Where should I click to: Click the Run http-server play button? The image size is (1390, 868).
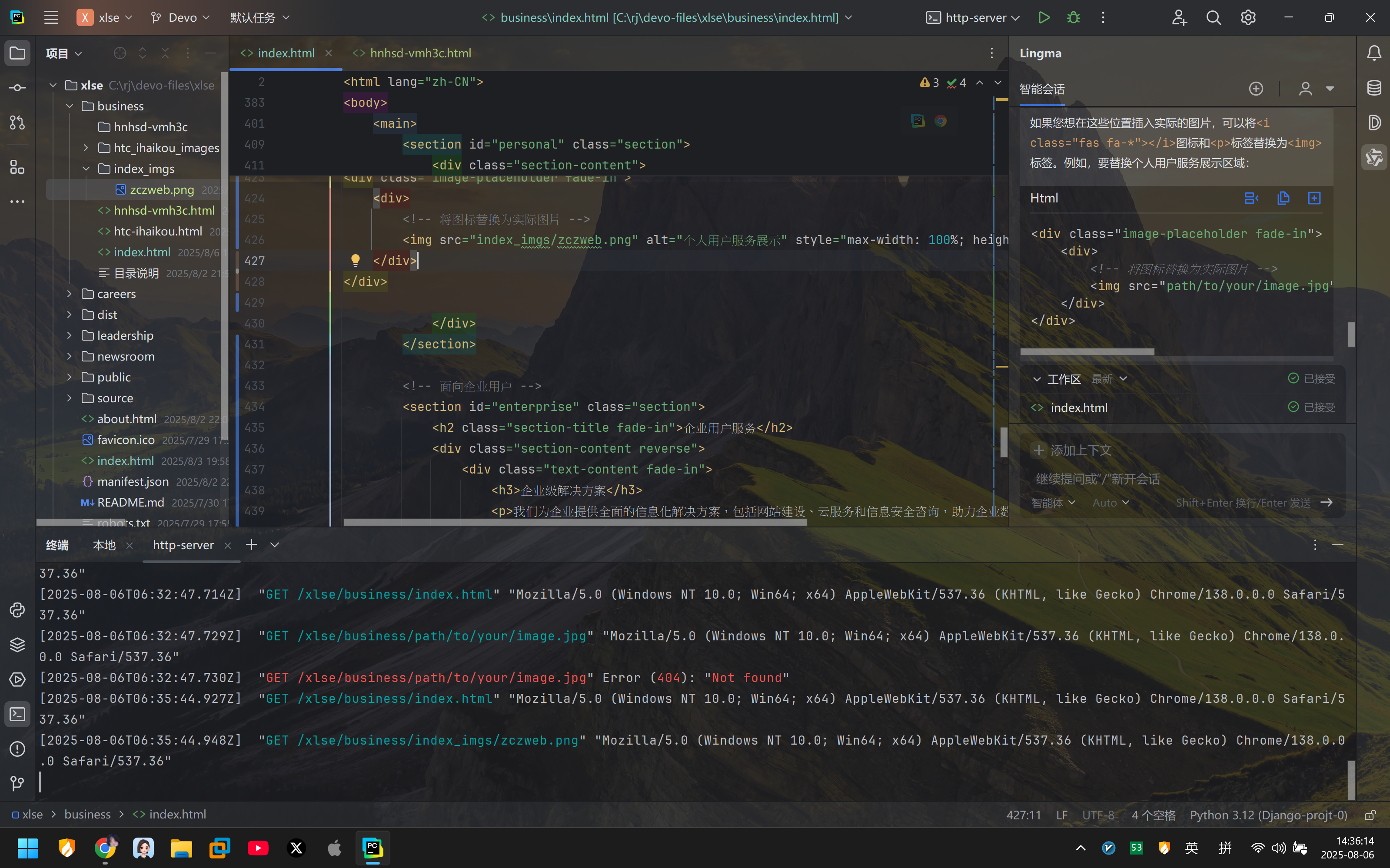pos(1044,17)
